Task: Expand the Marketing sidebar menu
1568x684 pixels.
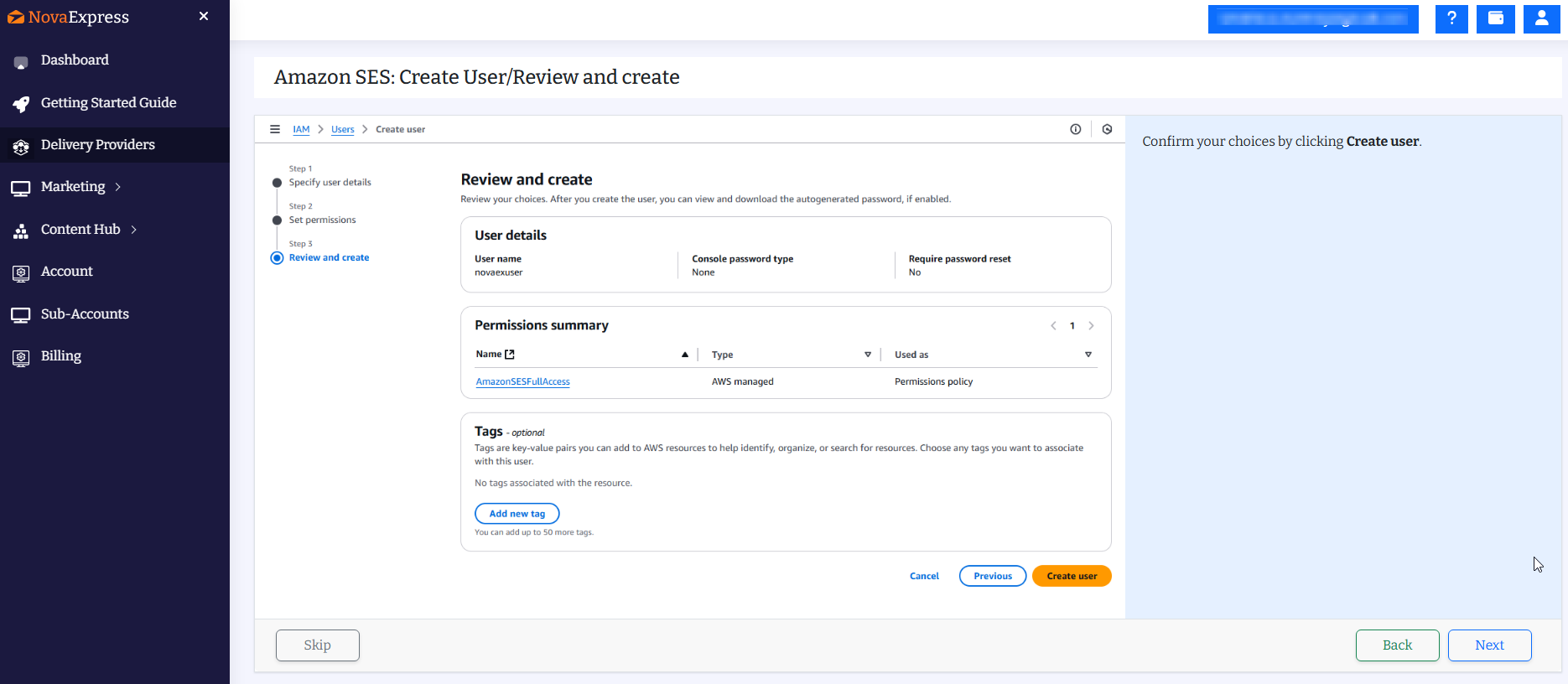Action: (x=118, y=187)
